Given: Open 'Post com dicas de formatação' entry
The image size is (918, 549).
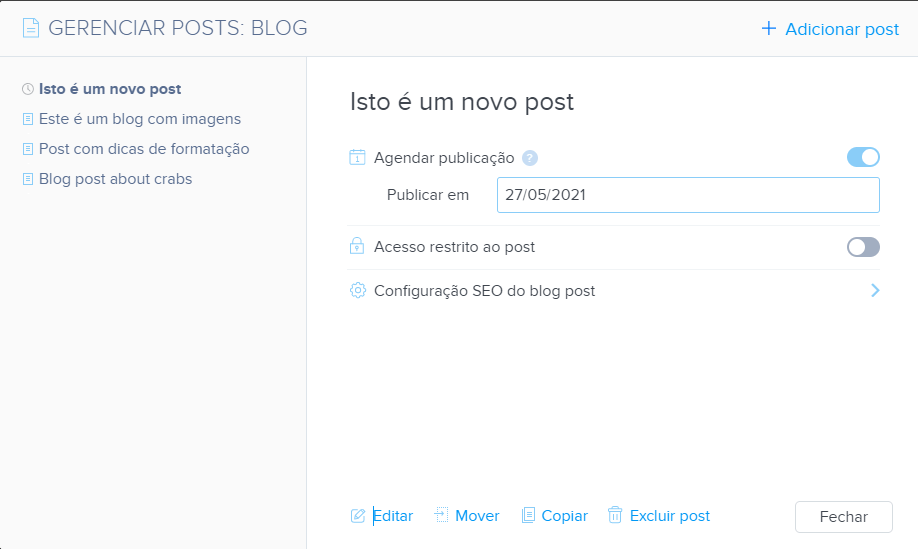Looking at the screenshot, I should pos(144,149).
